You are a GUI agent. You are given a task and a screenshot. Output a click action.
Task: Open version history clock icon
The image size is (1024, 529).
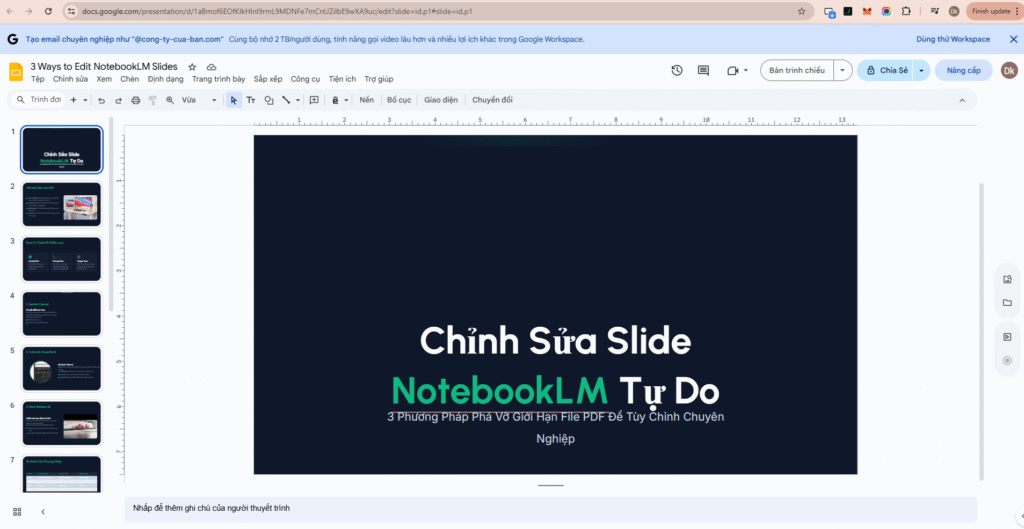(x=677, y=71)
